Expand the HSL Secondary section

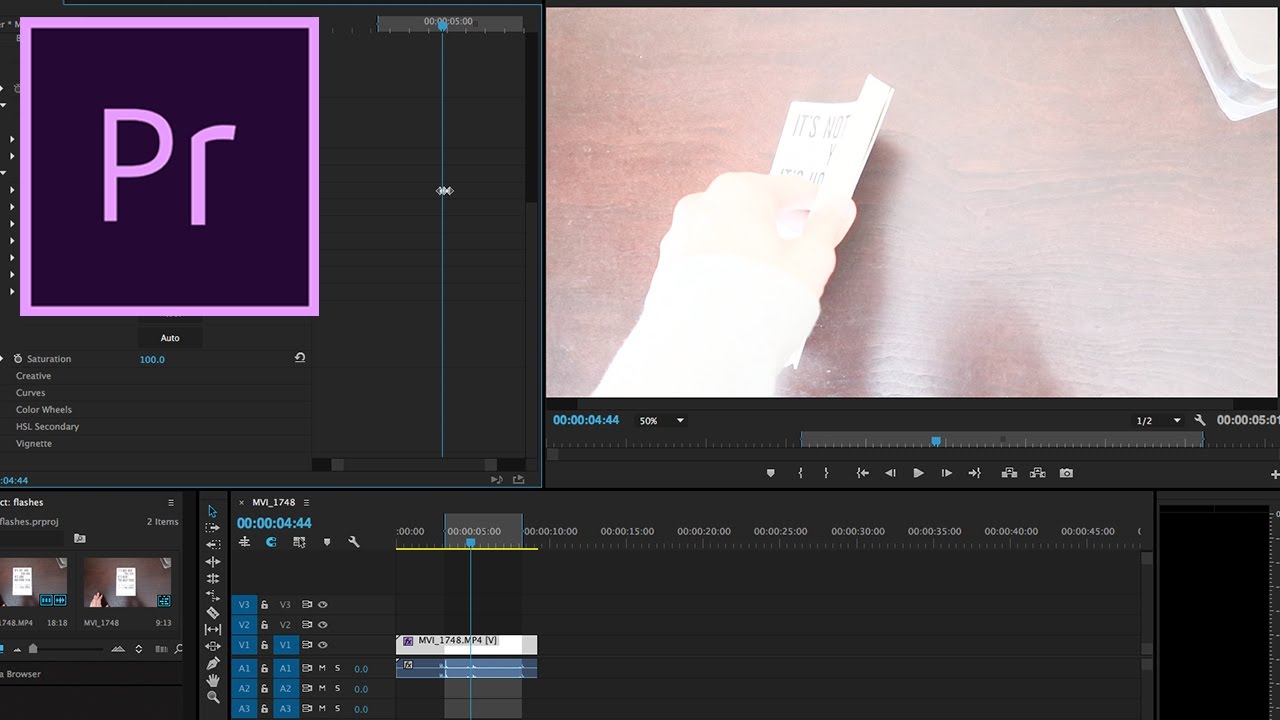47,427
